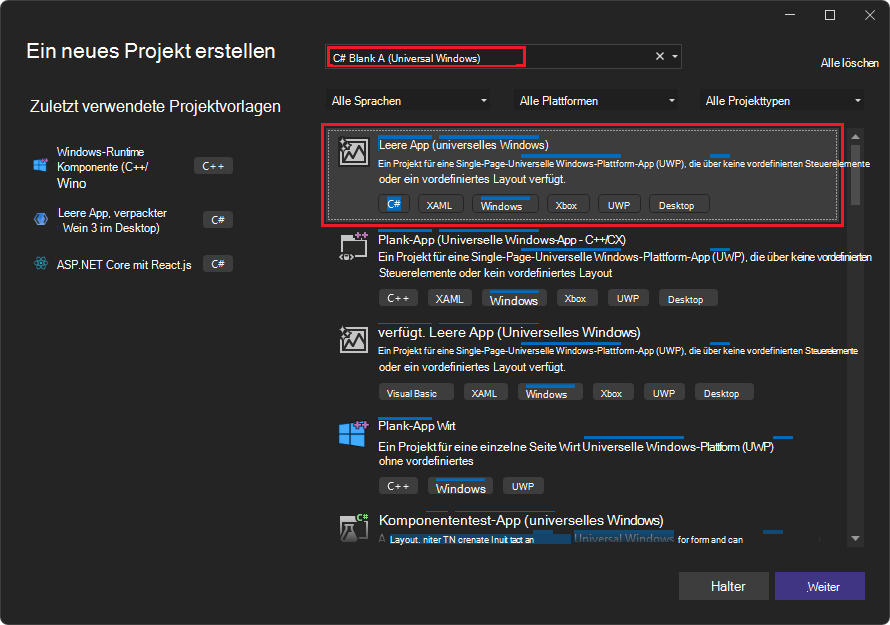890x625 pixels.
Task: Open the Alle Projekttypen dropdown
Action: click(783, 101)
